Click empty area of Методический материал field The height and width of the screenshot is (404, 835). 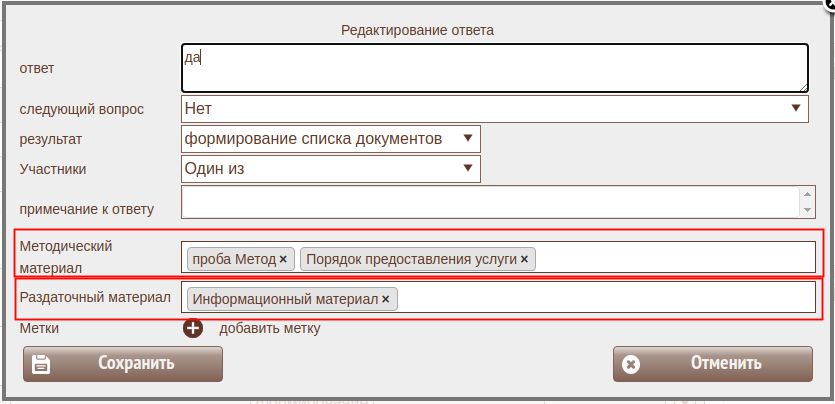tap(670, 258)
